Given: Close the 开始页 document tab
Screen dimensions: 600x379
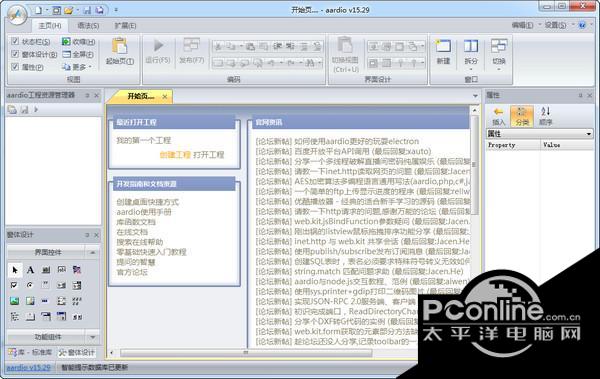Looking at the screenshot, I should point(165,96).
